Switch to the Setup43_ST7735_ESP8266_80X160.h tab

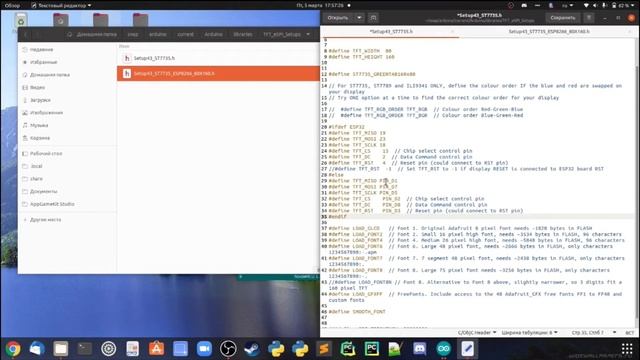[549, 31]
